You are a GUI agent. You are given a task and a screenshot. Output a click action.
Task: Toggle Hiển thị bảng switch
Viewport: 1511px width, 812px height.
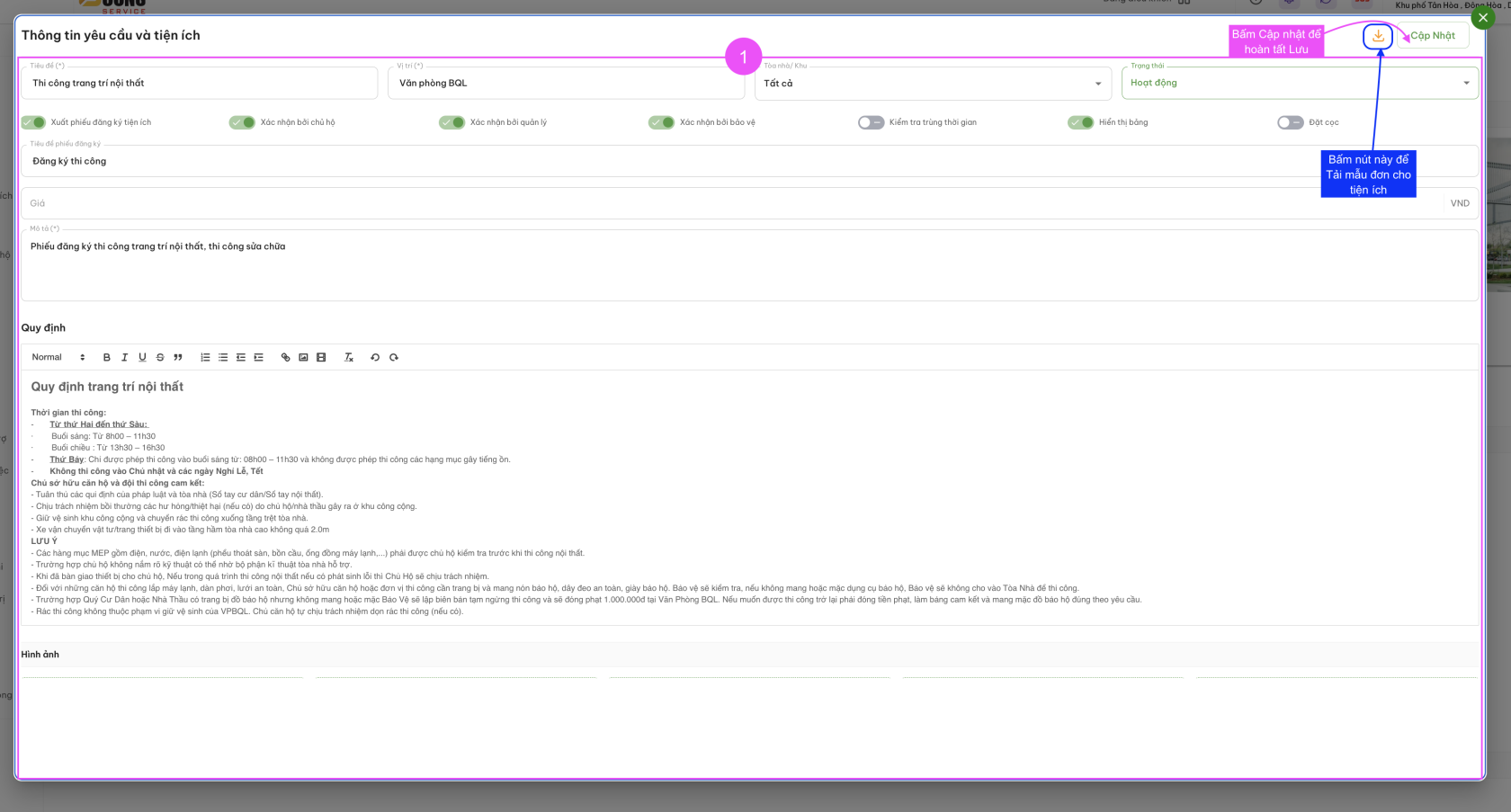(1080, 122)
